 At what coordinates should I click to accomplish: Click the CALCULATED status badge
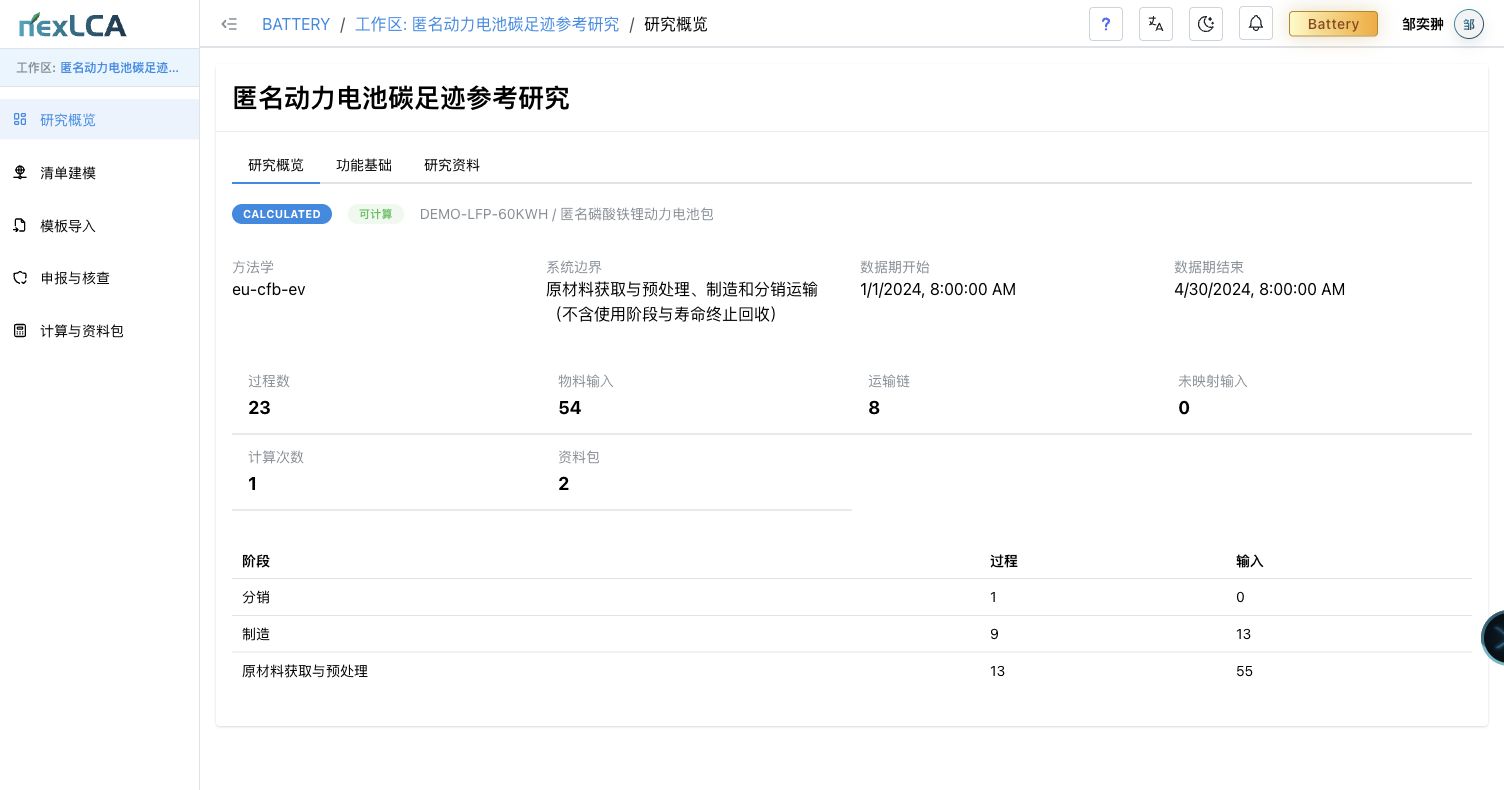tap(282, 214)
